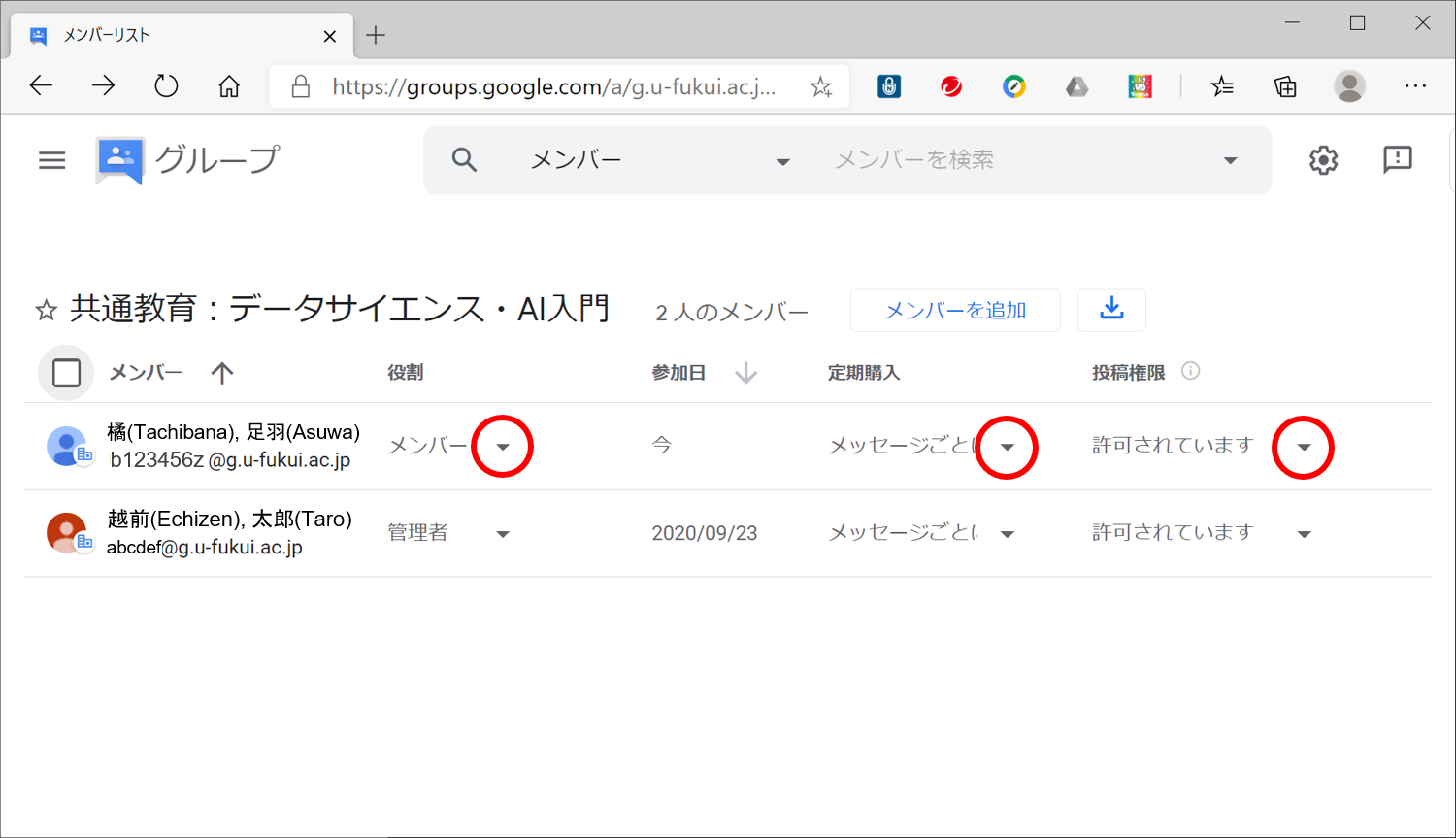This screenshot has width=1456, height=838.
Task: Click the circular multicolor pen extension icon
Action: pyautogui.click(x=1014, y=87)
